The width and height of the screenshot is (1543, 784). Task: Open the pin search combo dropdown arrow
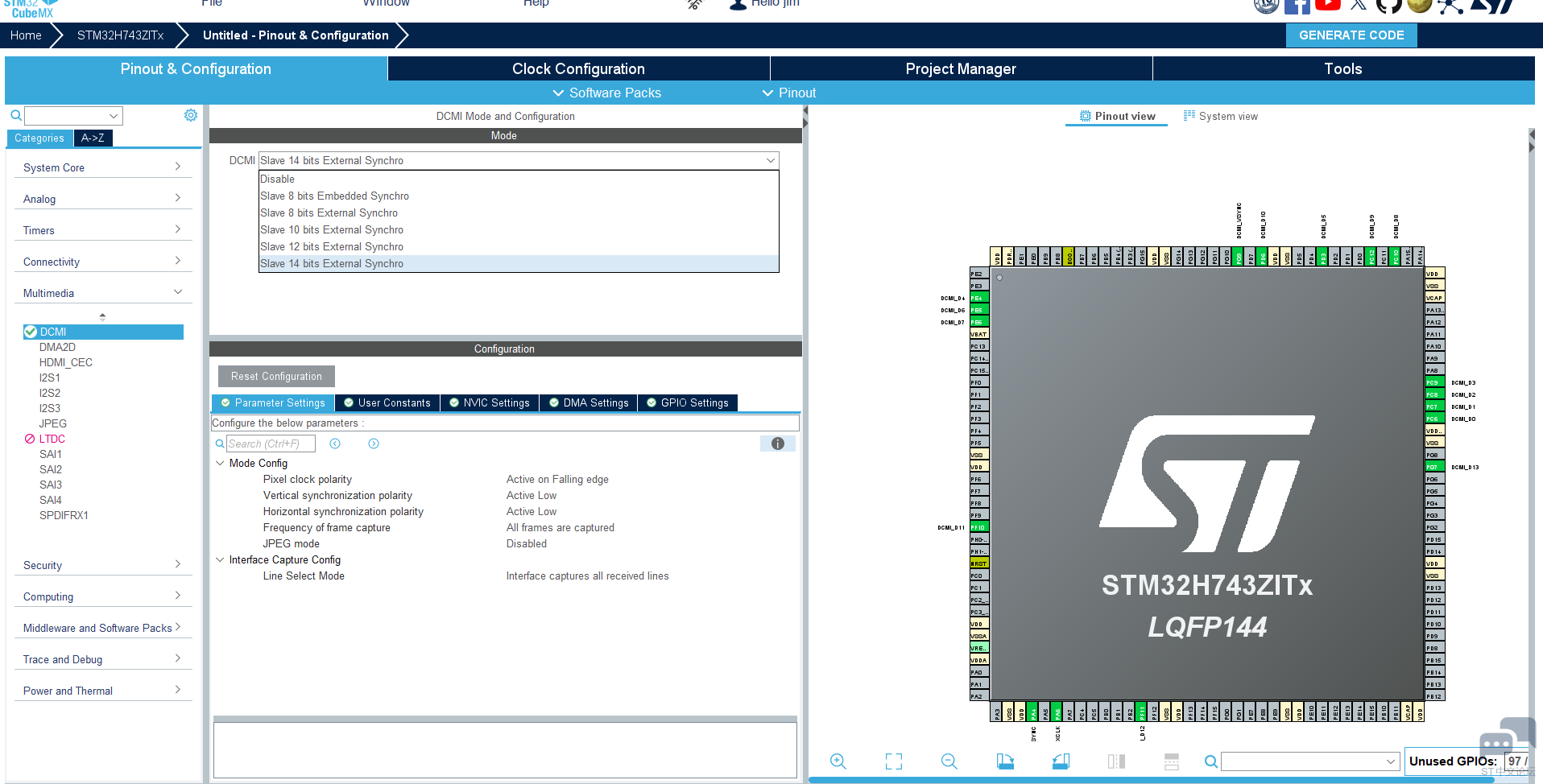(x=1391, y=761)
